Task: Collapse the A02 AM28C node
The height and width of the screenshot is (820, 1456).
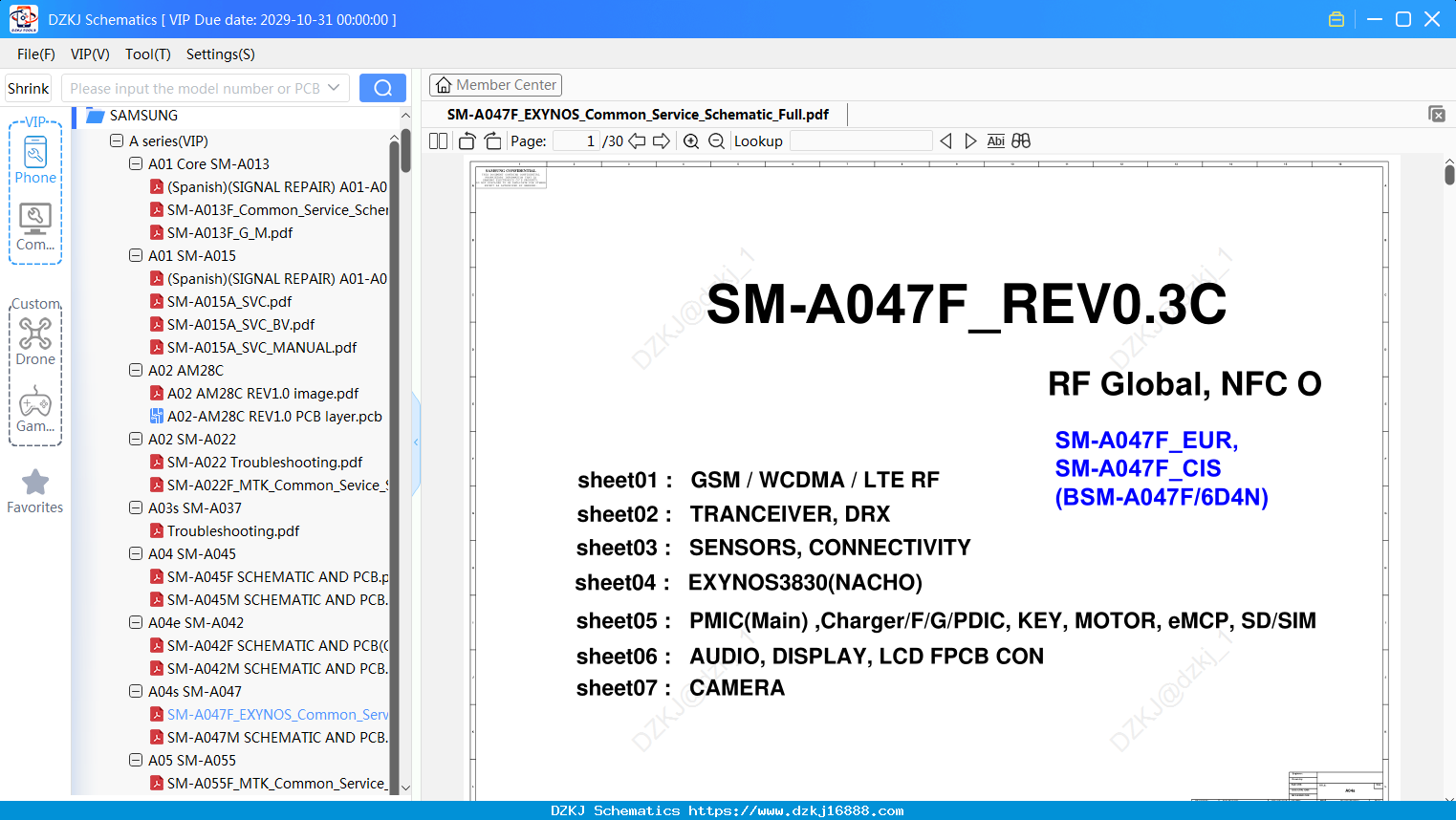Action: pos(136,371)
